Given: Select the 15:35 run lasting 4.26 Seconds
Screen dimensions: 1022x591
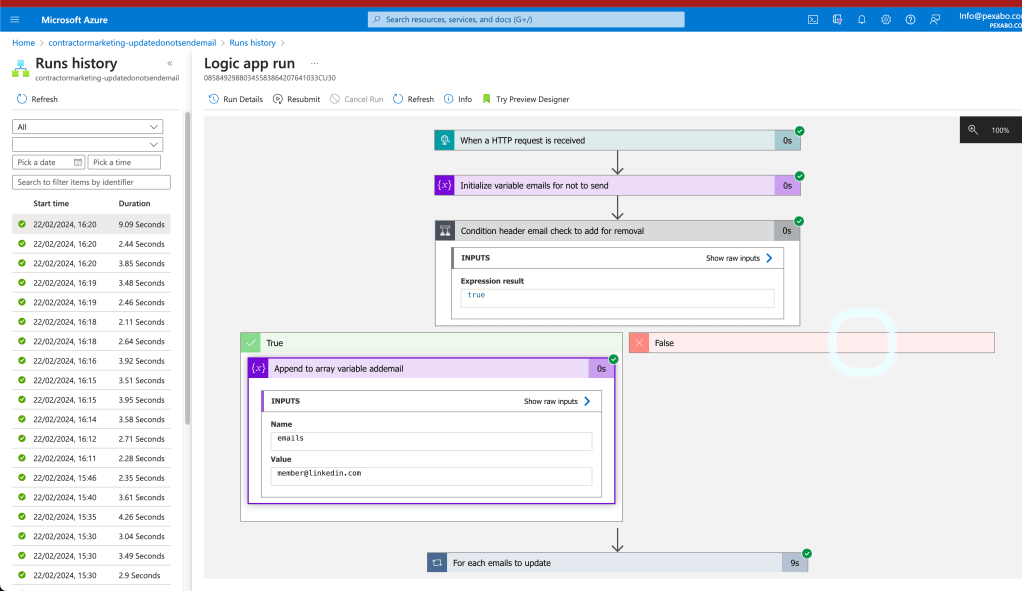Looking at the screenshot, I should point(91,517).
